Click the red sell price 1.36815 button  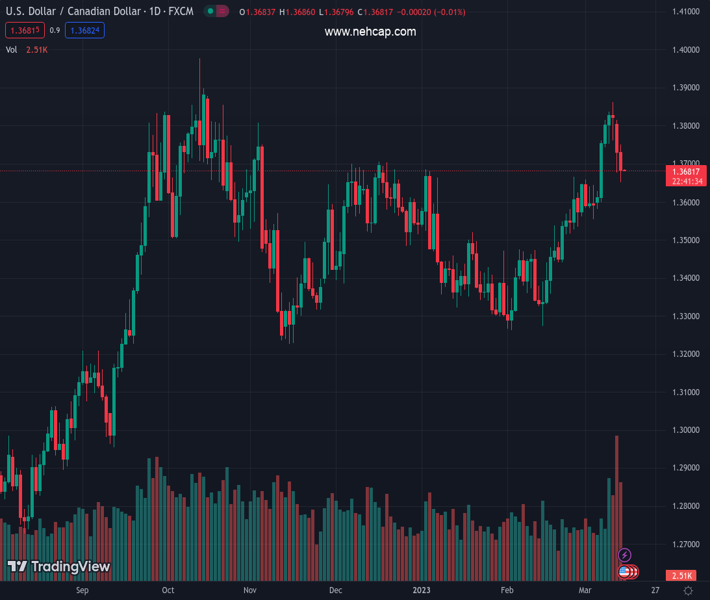click(22, 31)
